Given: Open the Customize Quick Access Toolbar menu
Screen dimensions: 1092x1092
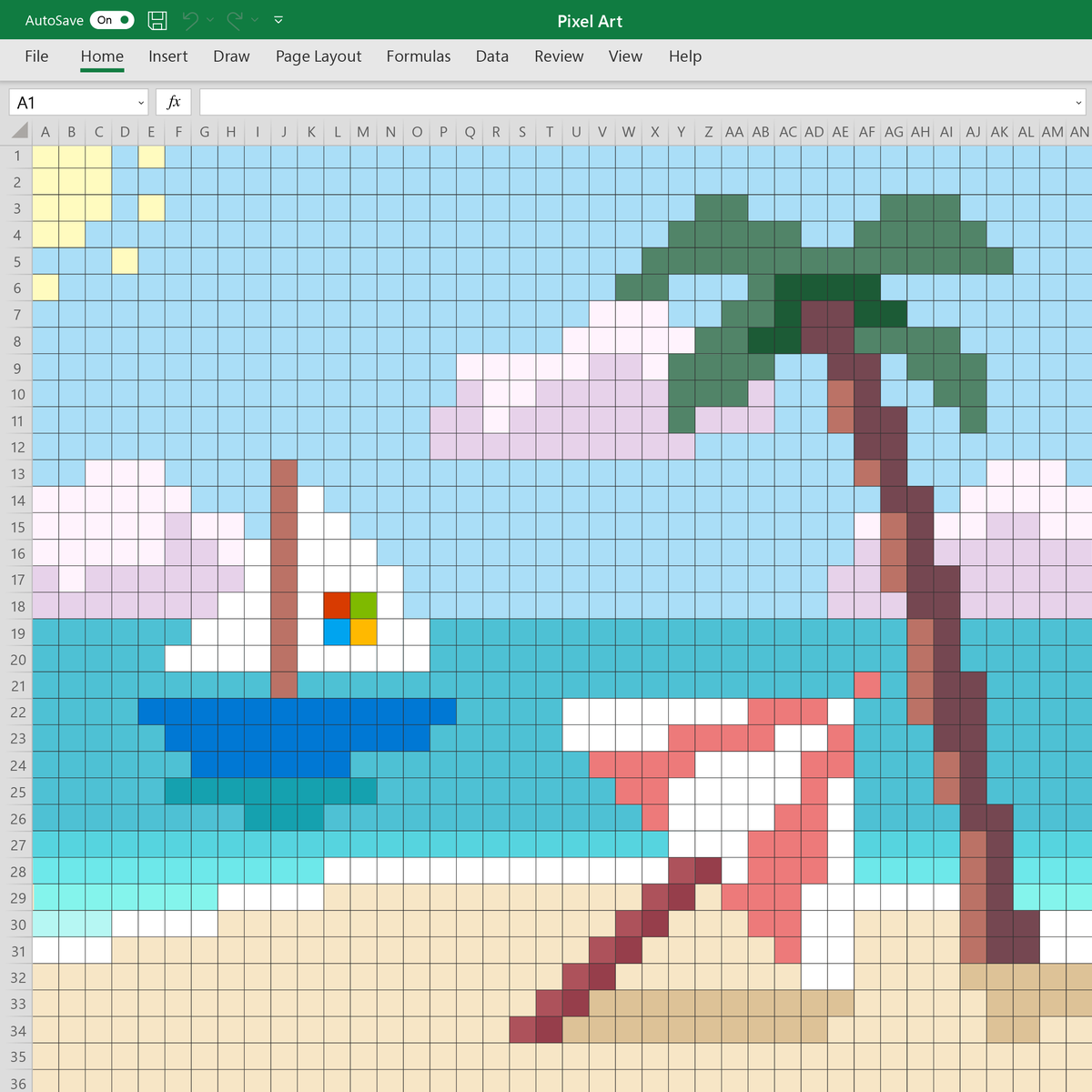Looking at the screenshot, I should 278,20.
